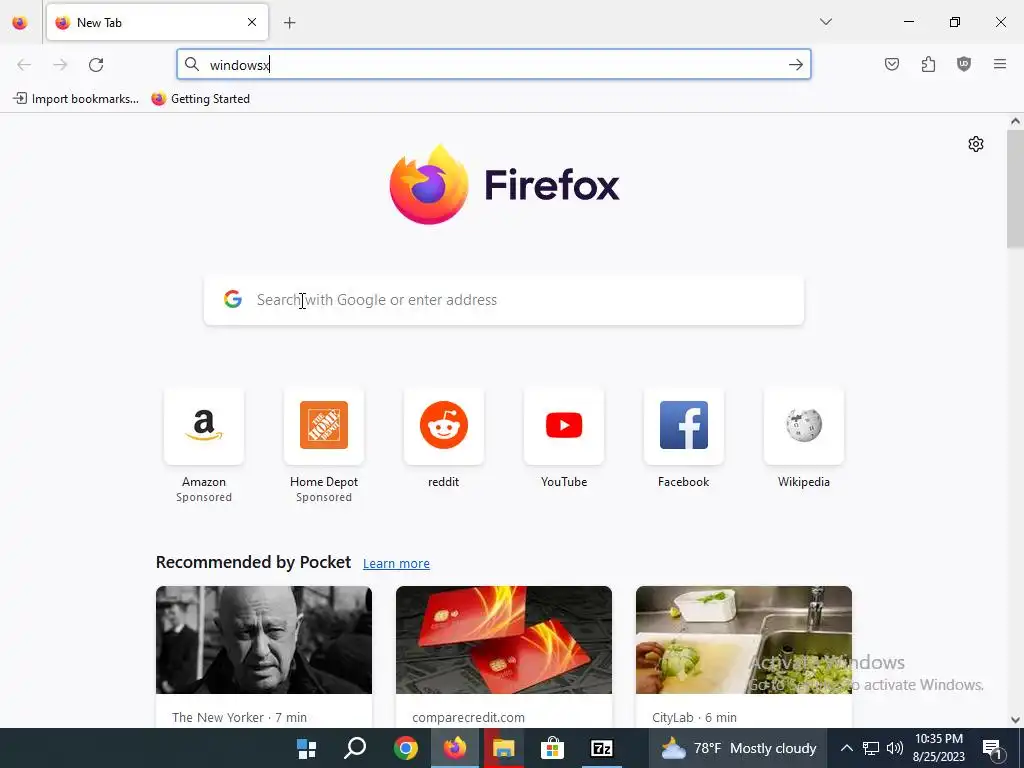Image resolution: width=1024 pixels, height=768 pixels.
Task: Open a new tab with plus button
Action: click(x=290, y=23)
